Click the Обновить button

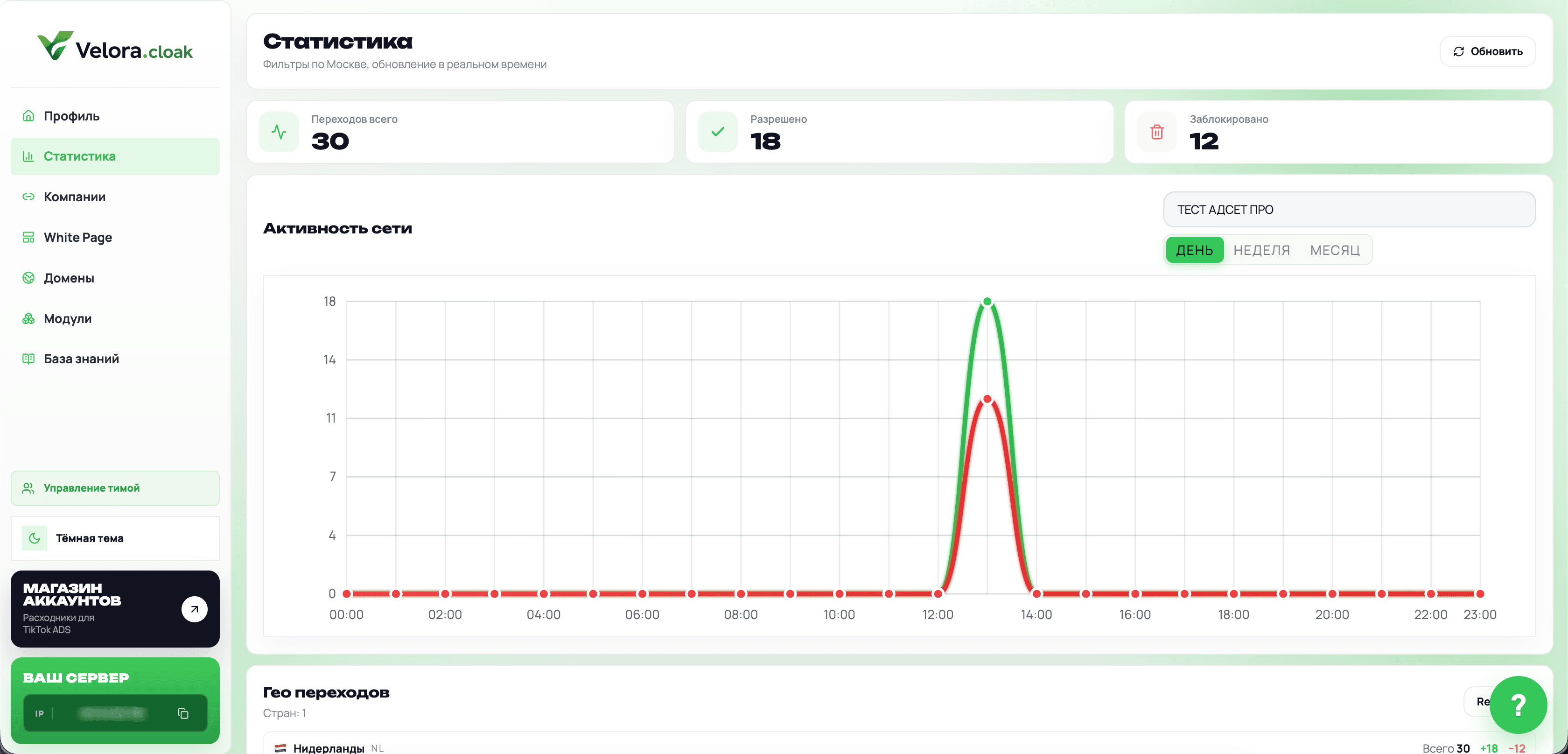point(1487,51)
